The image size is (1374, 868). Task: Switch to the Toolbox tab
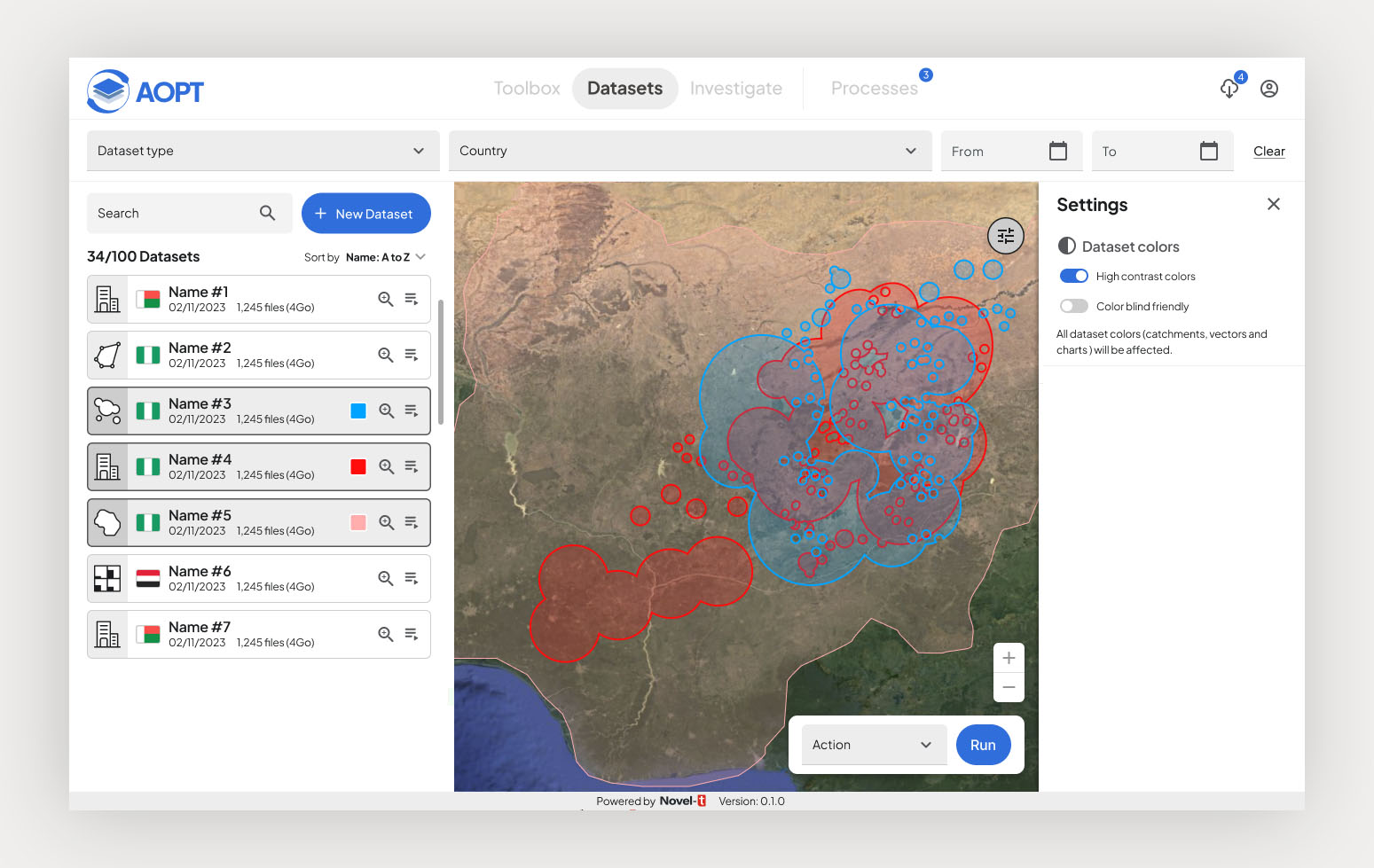(x=527, y=89)
